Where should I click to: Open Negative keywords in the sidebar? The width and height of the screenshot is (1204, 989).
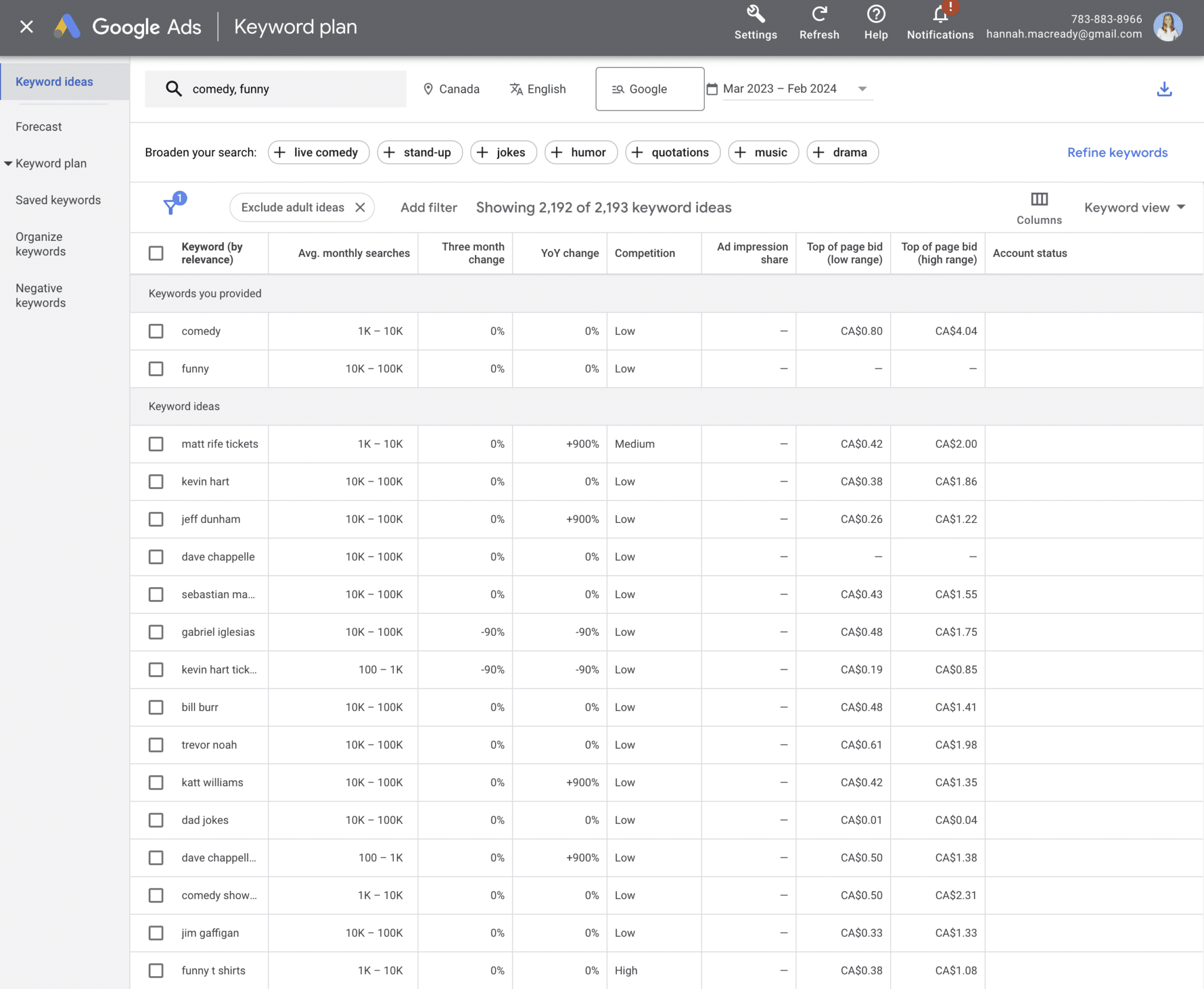point(41,296)
